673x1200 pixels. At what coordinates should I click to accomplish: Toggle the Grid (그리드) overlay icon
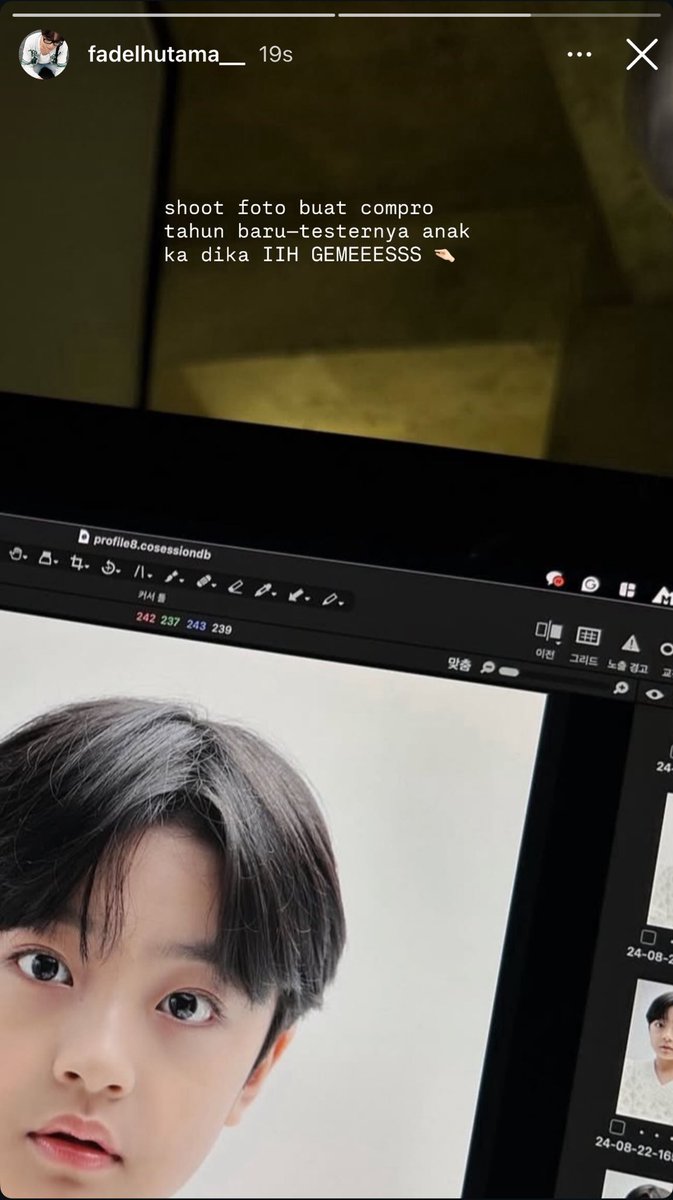coord(588,636)
